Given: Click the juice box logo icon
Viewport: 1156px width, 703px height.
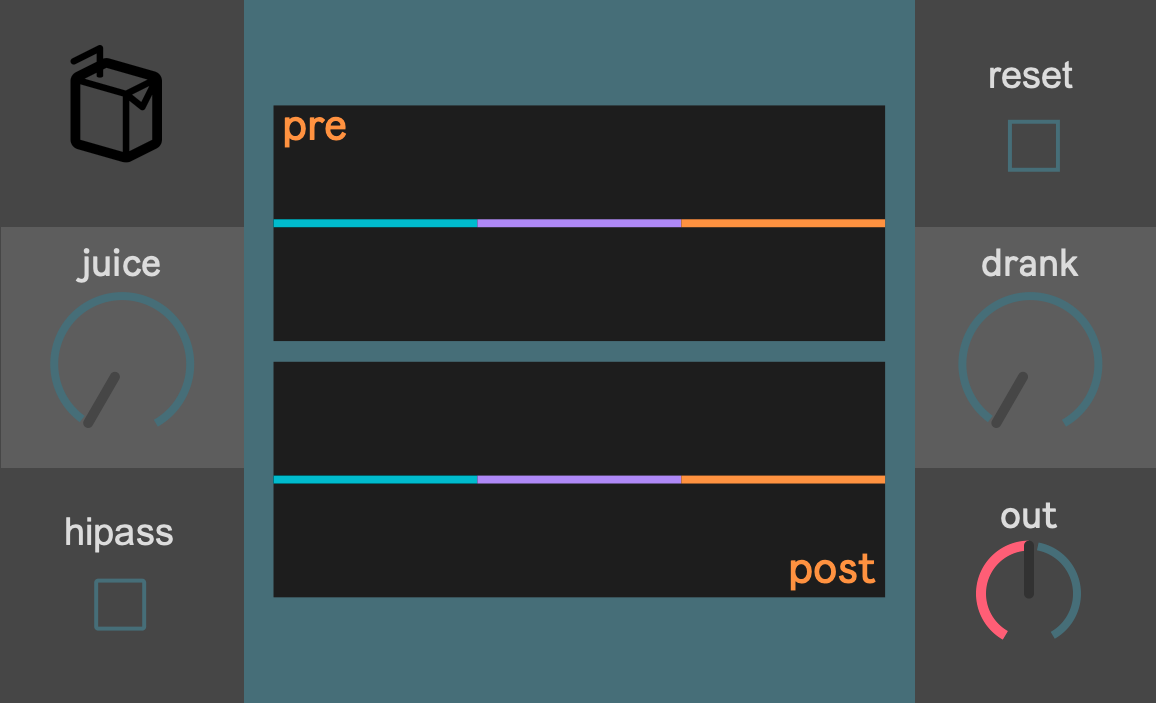Looking at the screenshot, I should coord(116,104).
